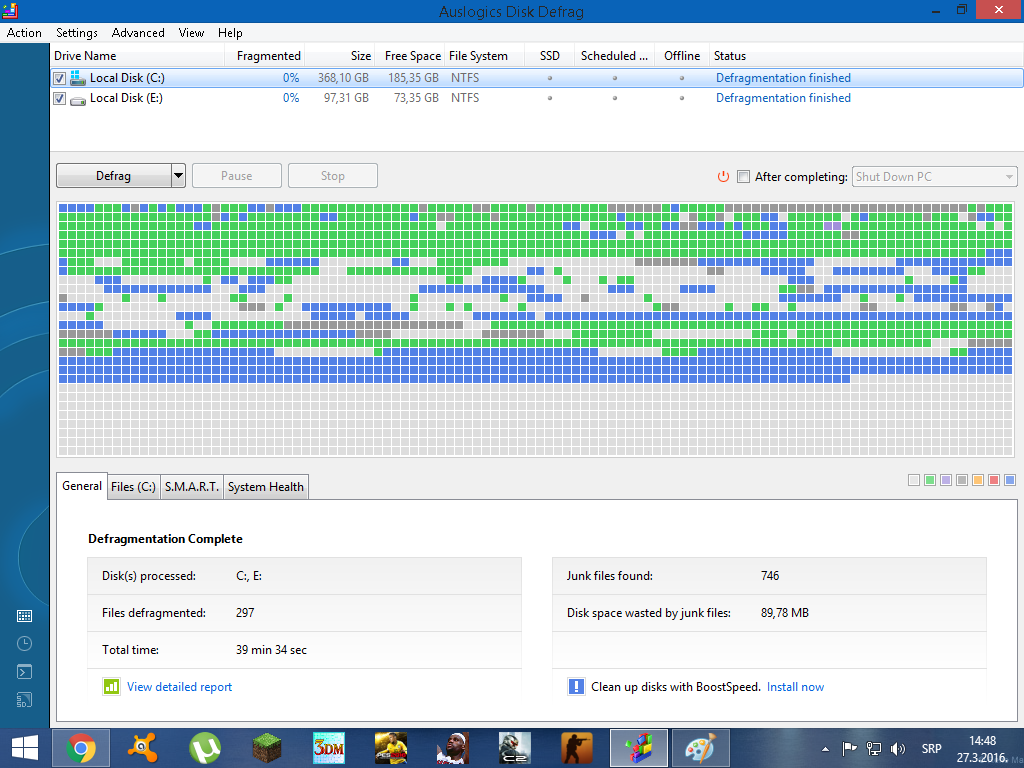Click the red power icon near After completing

point(723,176)
